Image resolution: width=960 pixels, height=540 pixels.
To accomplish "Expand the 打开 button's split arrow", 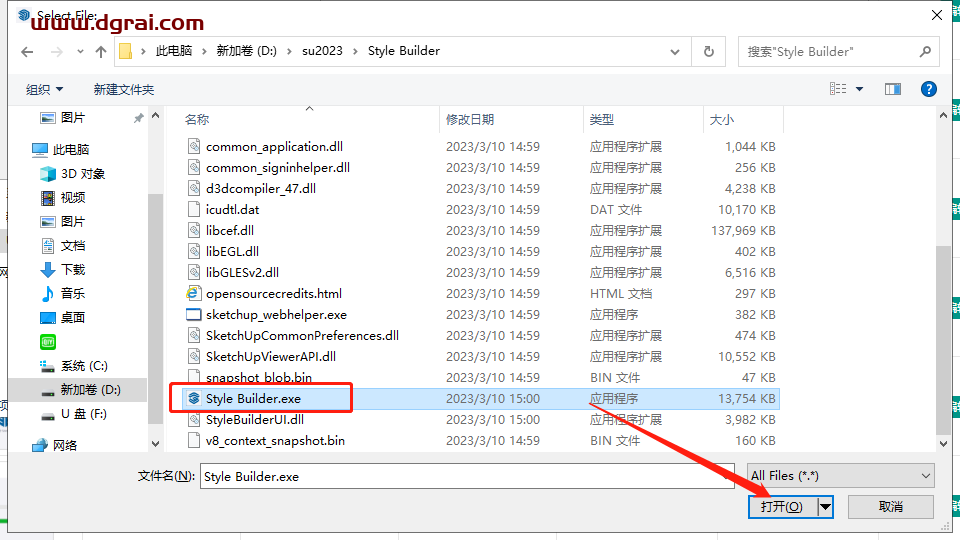I will coord(825,507).
